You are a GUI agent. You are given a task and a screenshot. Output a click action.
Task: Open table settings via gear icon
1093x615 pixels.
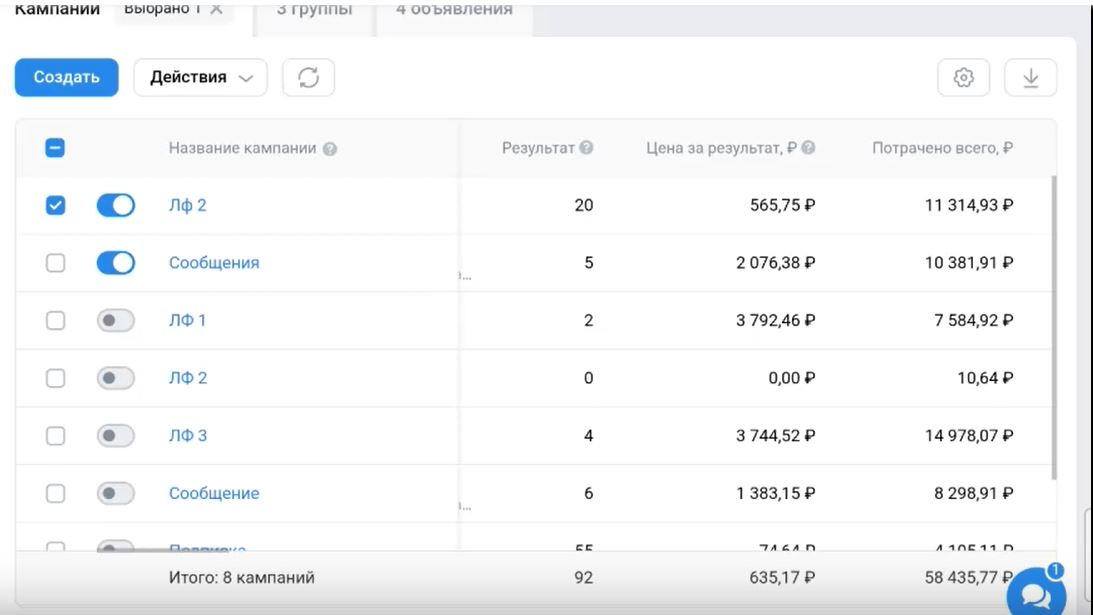point(963,78)
